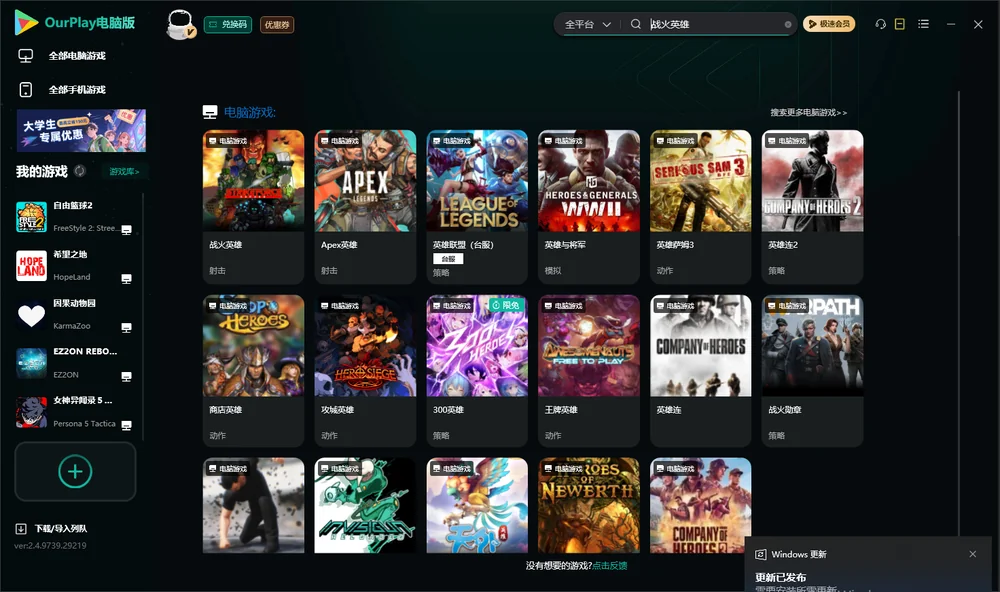The width and height of the screenshot is (1000, 592).
Task: Open the Company of Heroes 3 thumbnail
Action: [701, 505]
